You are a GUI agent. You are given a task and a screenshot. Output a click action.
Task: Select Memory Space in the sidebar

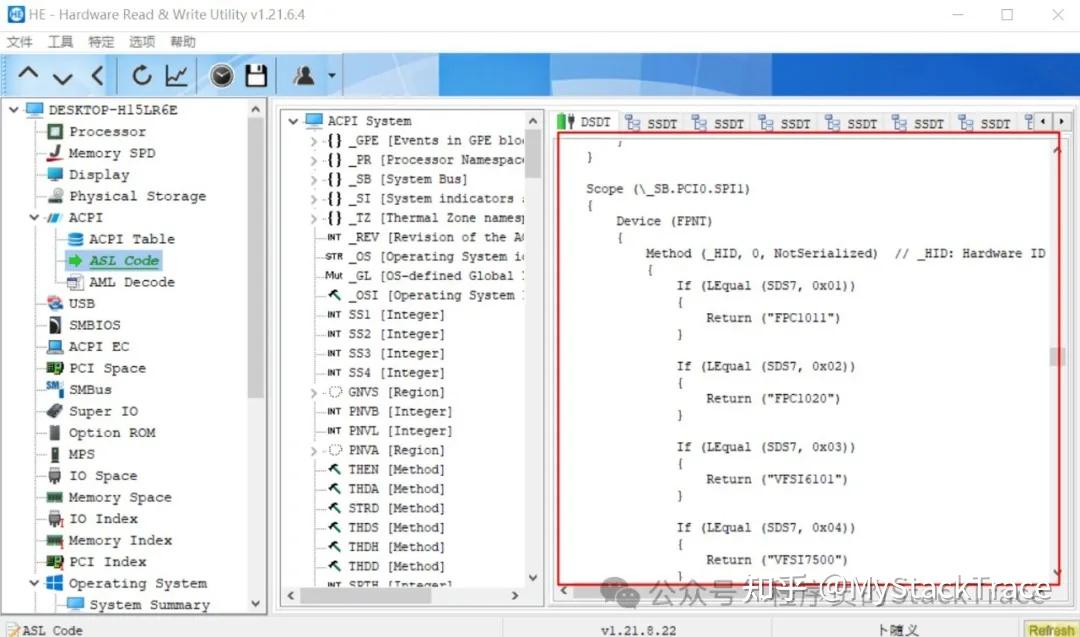click(120, 497)
